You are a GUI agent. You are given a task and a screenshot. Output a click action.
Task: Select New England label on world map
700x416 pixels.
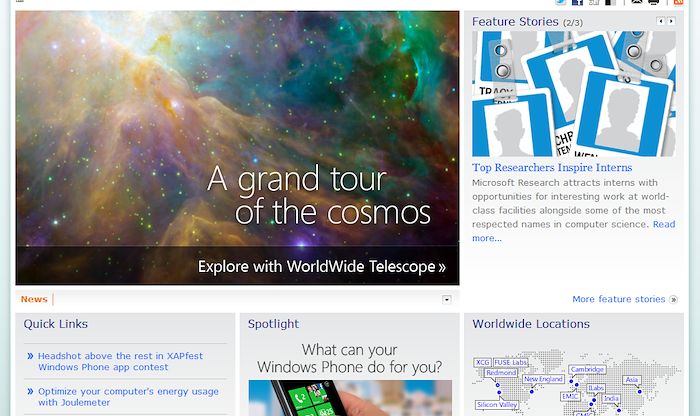[x=543, y=379]
